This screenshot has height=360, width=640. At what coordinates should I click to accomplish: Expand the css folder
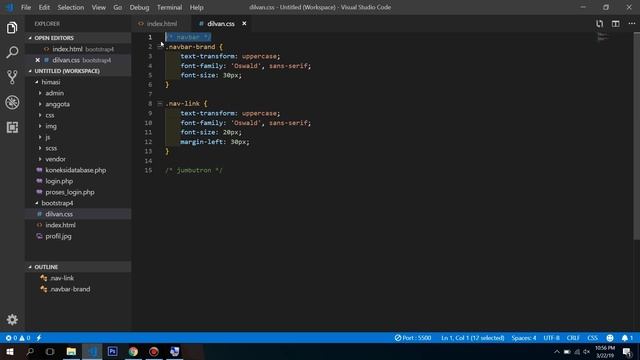(40, 115)
